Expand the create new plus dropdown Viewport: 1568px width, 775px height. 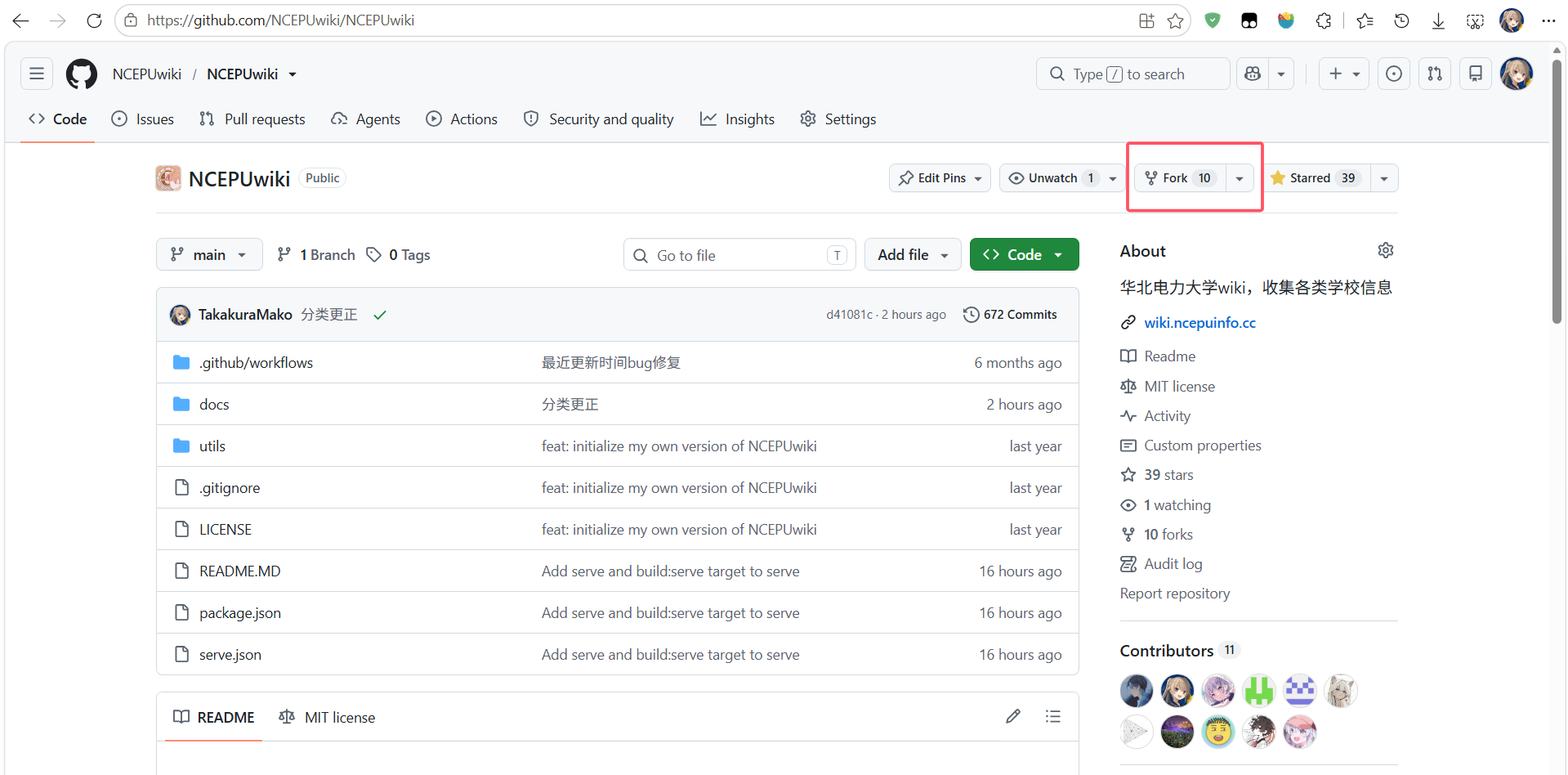(x=1344, y=74)
